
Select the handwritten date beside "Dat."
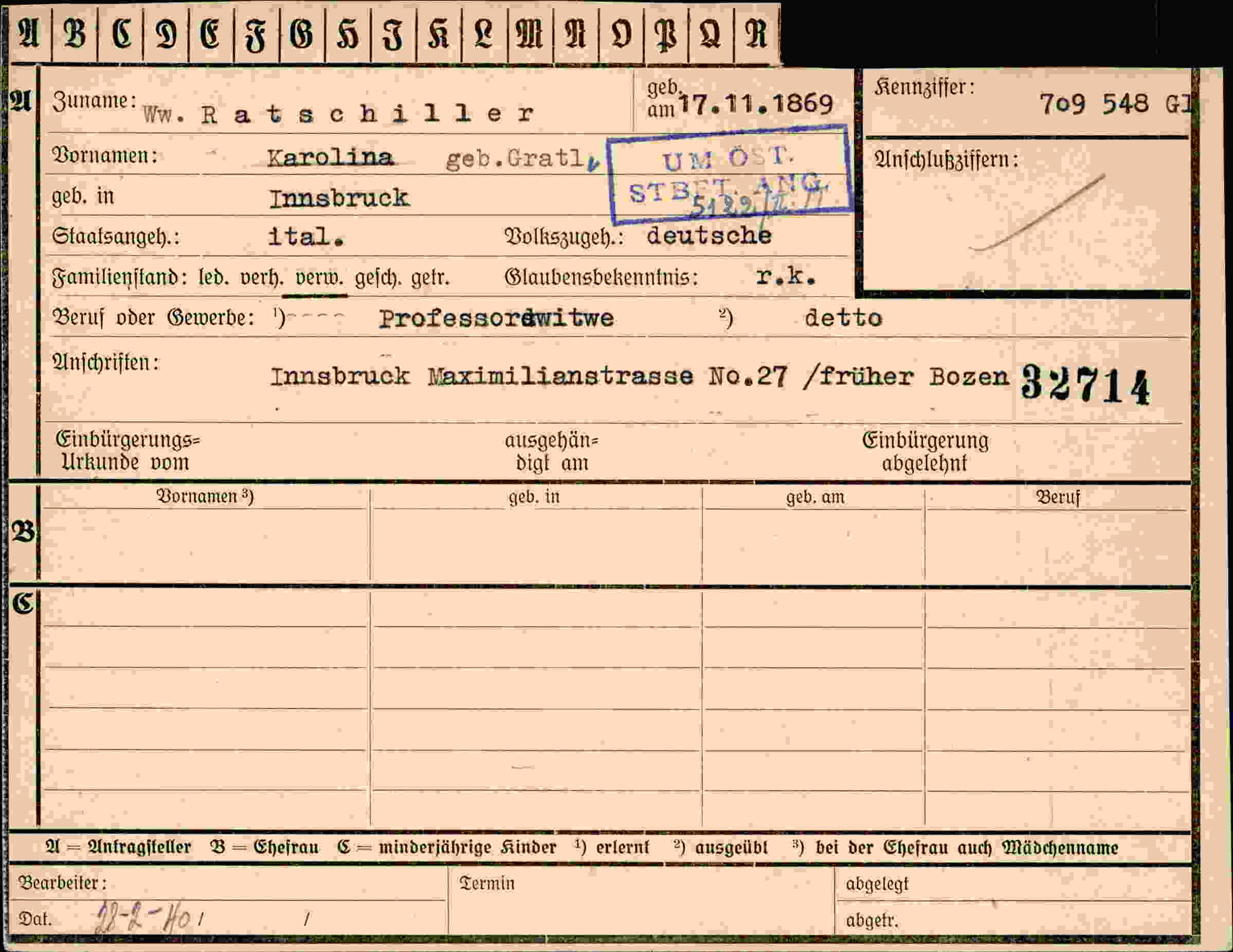(143, 918)
